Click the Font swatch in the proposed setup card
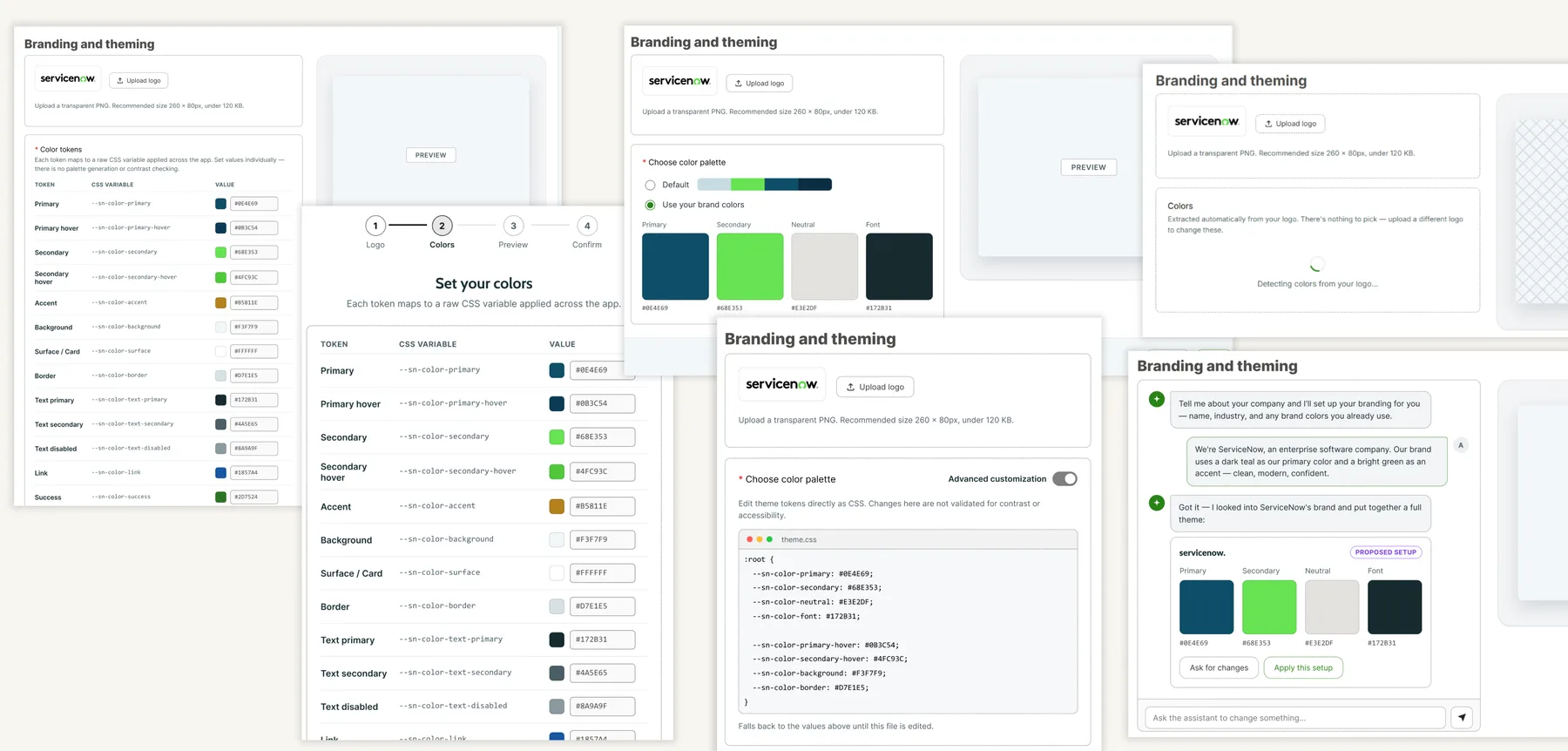The height and width of the screenshot is (751, 1568). click(x=1395, y=607)
